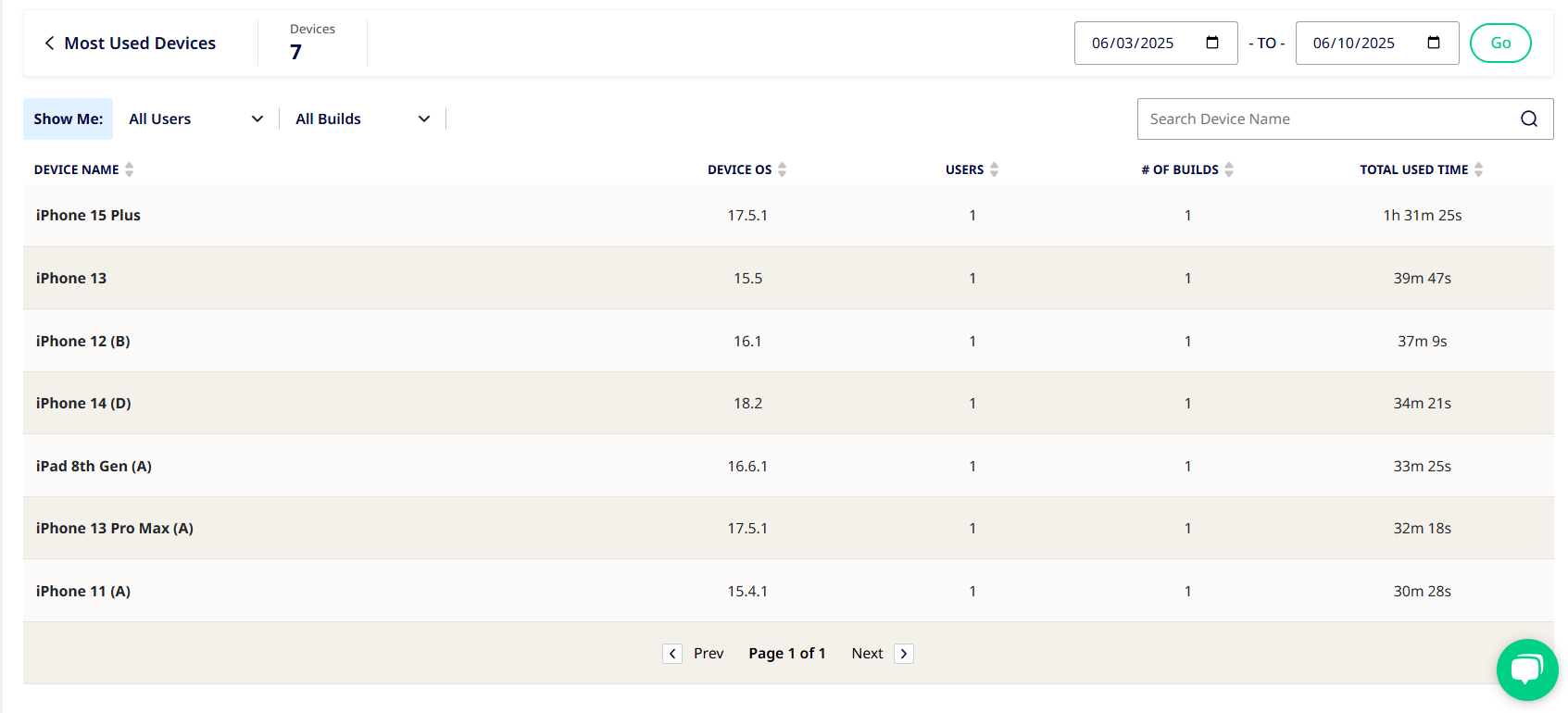The image size is (1568, 713).
Task: Open the live chat bubble widget
Action: (1527, 669)
